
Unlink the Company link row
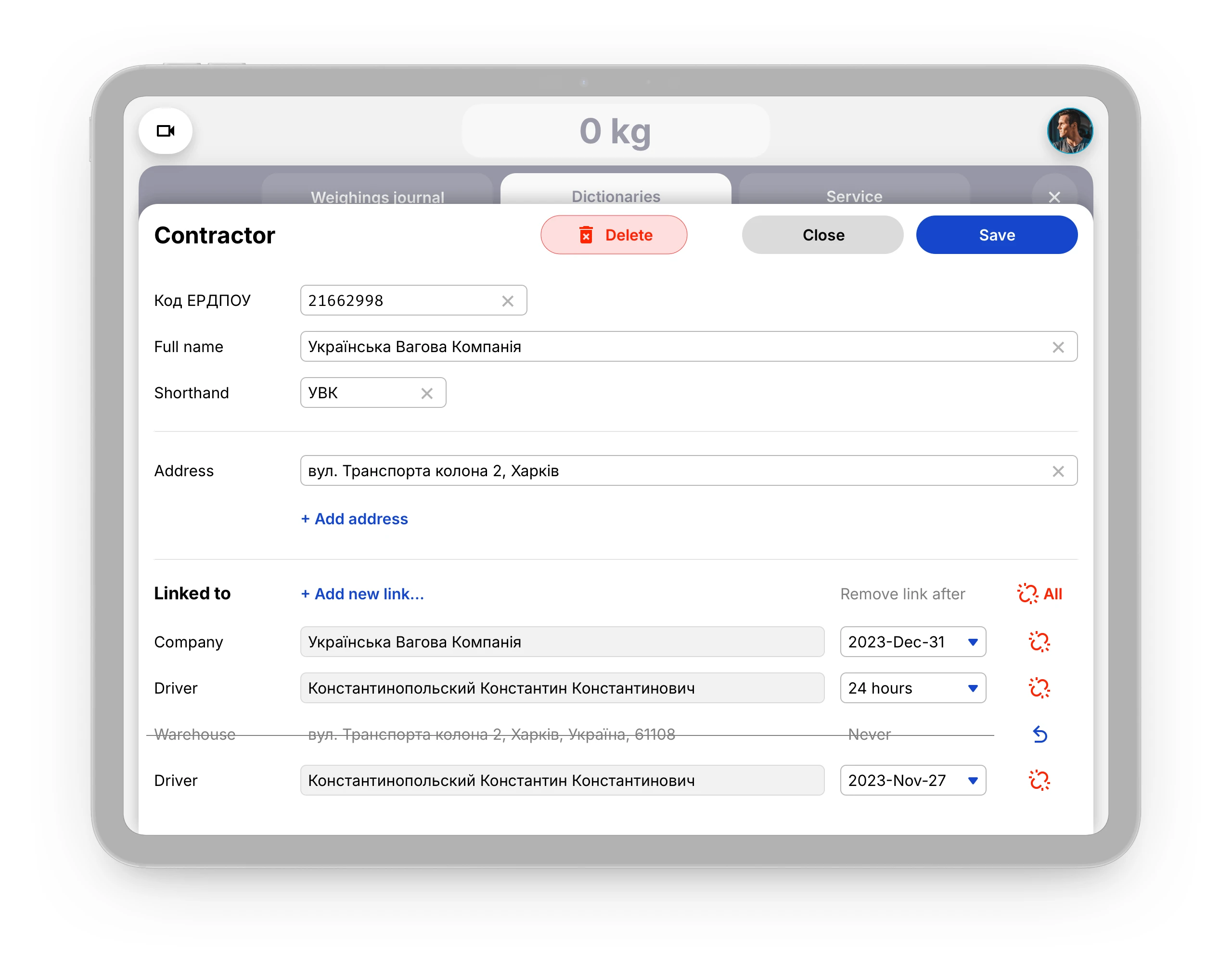click(1039, 642)
